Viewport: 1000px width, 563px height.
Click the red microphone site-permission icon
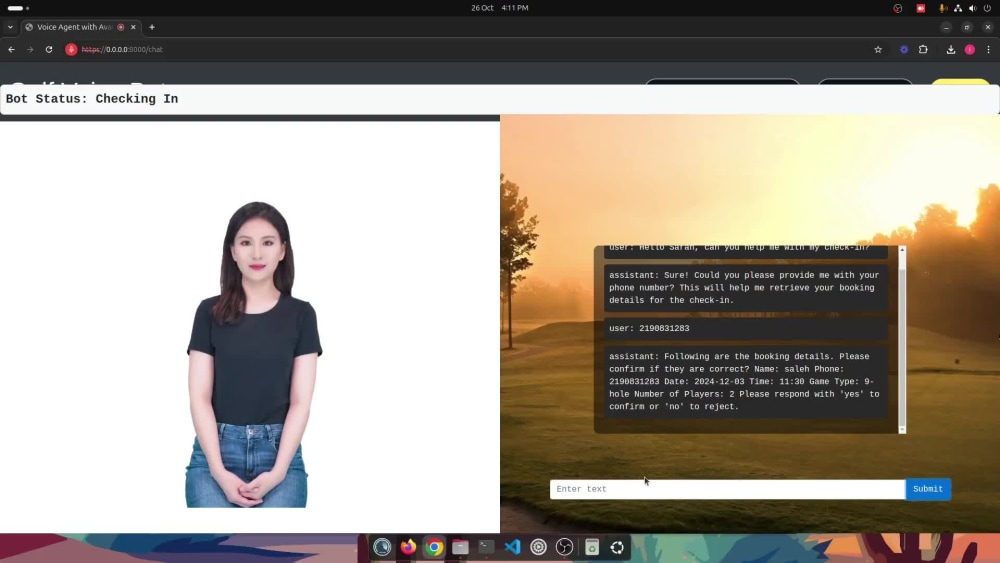pyautogui.click(x=71, y=49)
